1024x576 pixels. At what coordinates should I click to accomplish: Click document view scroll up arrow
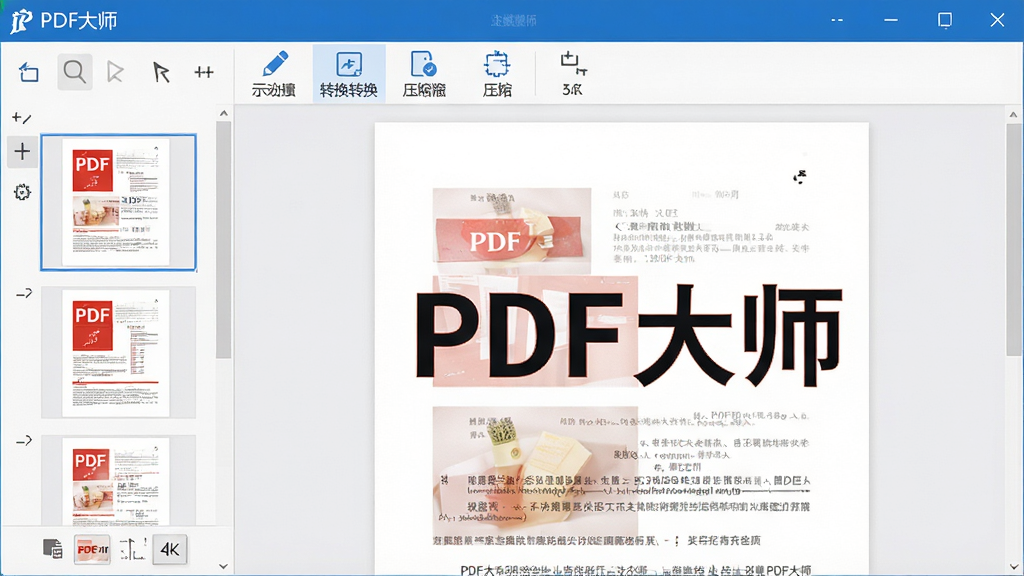click(1014, 114)
